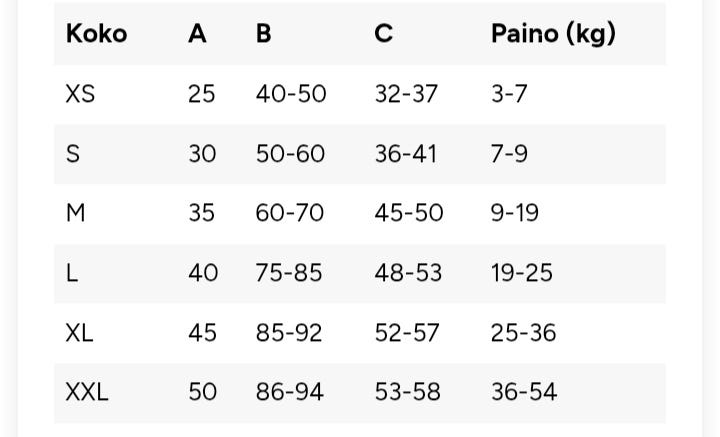
Task: Select the weight range 9-19 cell
Action: click(514, 213)
